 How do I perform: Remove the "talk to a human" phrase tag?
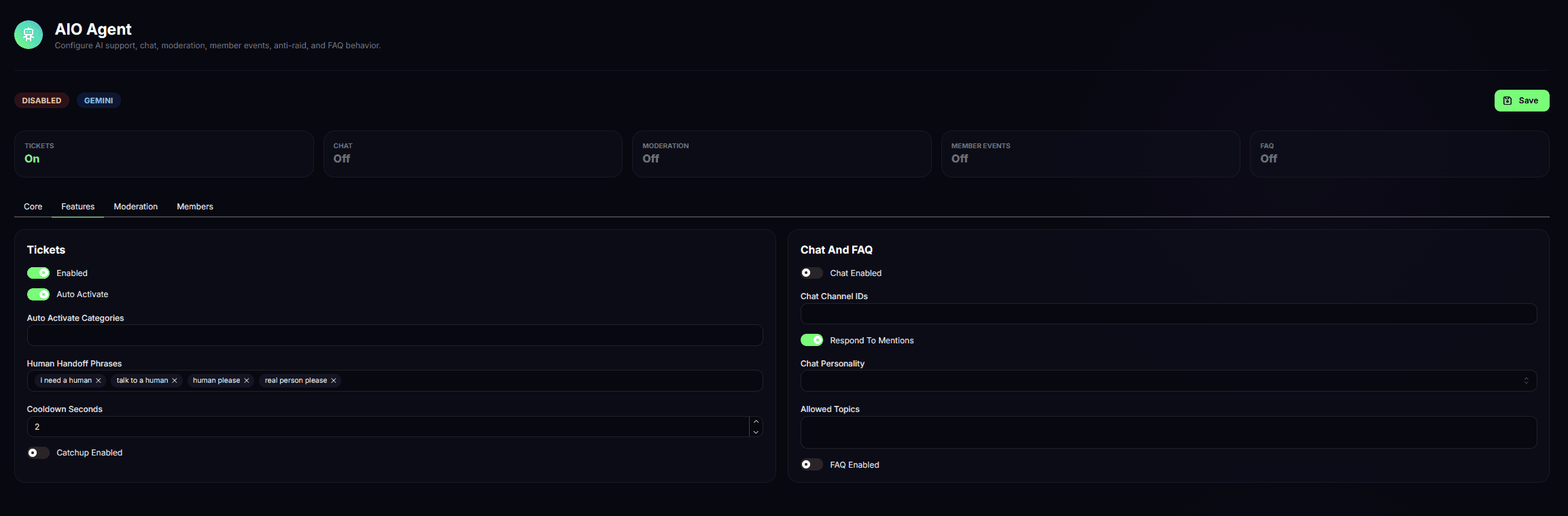point(175,381)
